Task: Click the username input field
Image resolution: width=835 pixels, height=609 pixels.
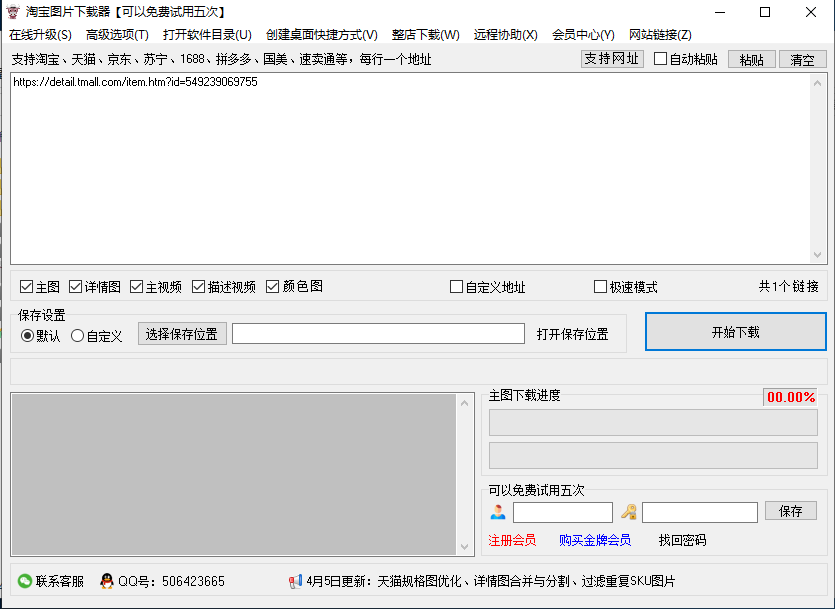Action: coord(562,512)
